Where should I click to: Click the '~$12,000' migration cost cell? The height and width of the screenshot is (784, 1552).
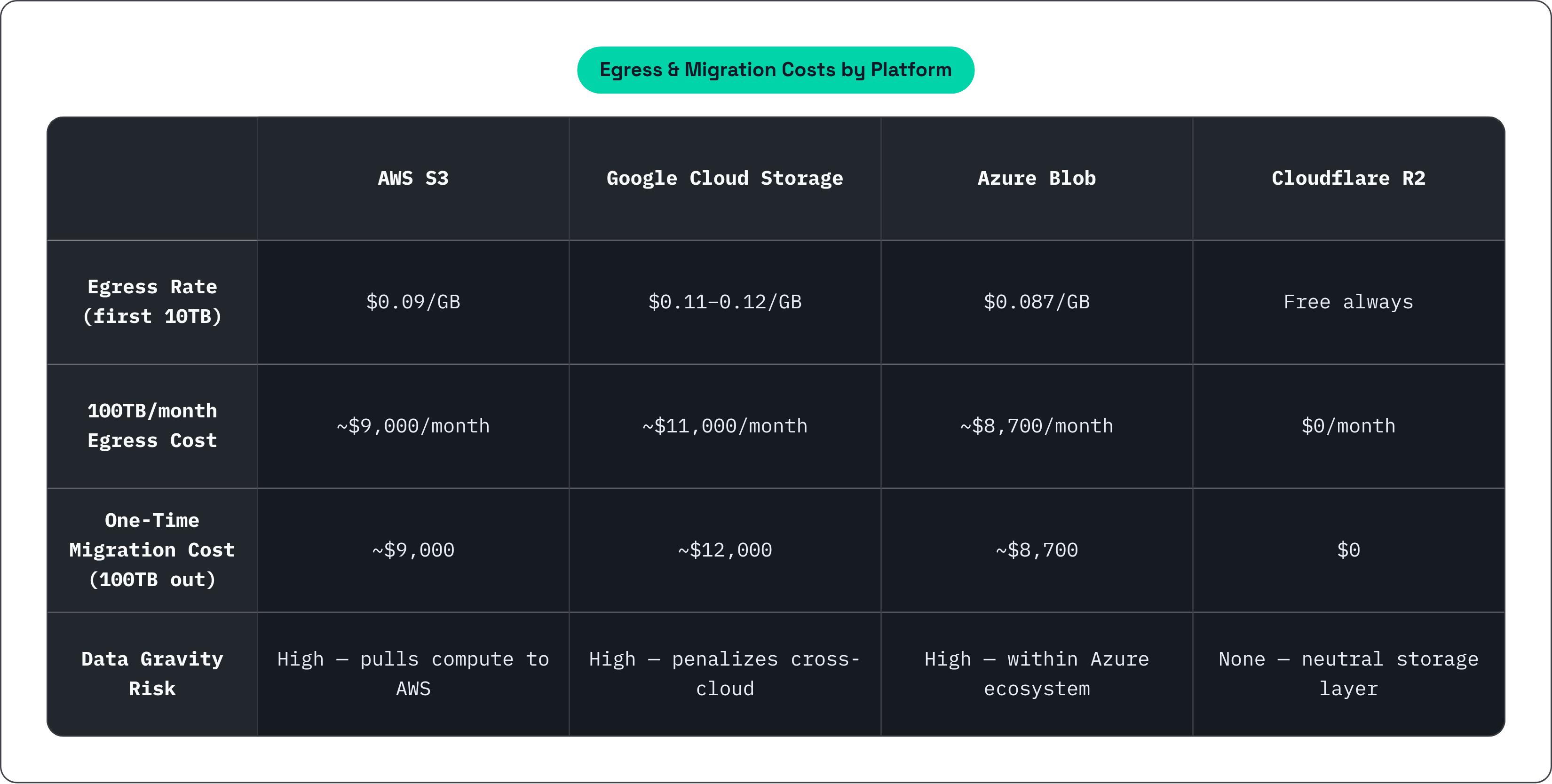coord(725,550)
